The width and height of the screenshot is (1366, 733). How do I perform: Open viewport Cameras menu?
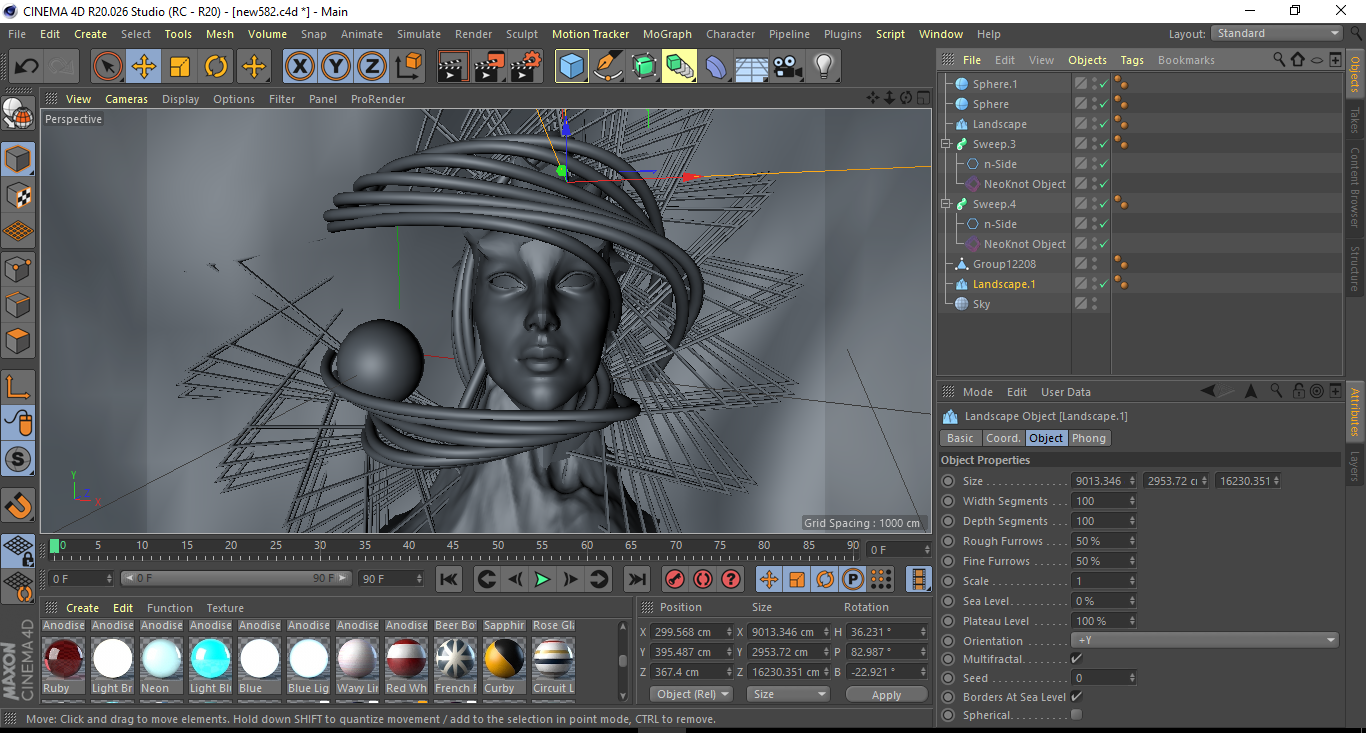coord(126,99)
